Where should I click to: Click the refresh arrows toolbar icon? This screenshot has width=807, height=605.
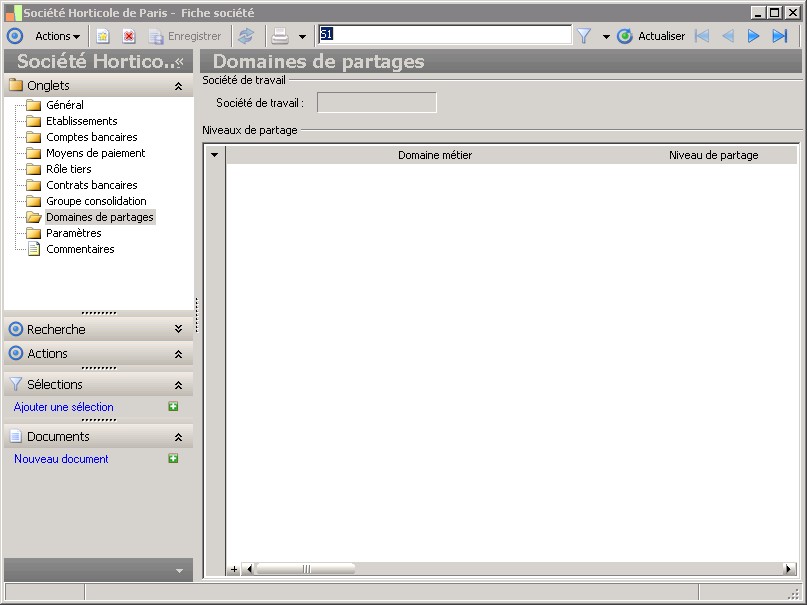tap(246, 36)
